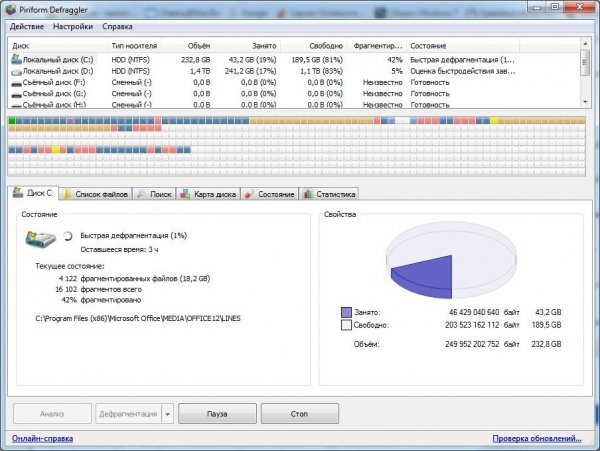Click the Свободно white color swatch
600x451 pixels.
[x=346, y=325]
